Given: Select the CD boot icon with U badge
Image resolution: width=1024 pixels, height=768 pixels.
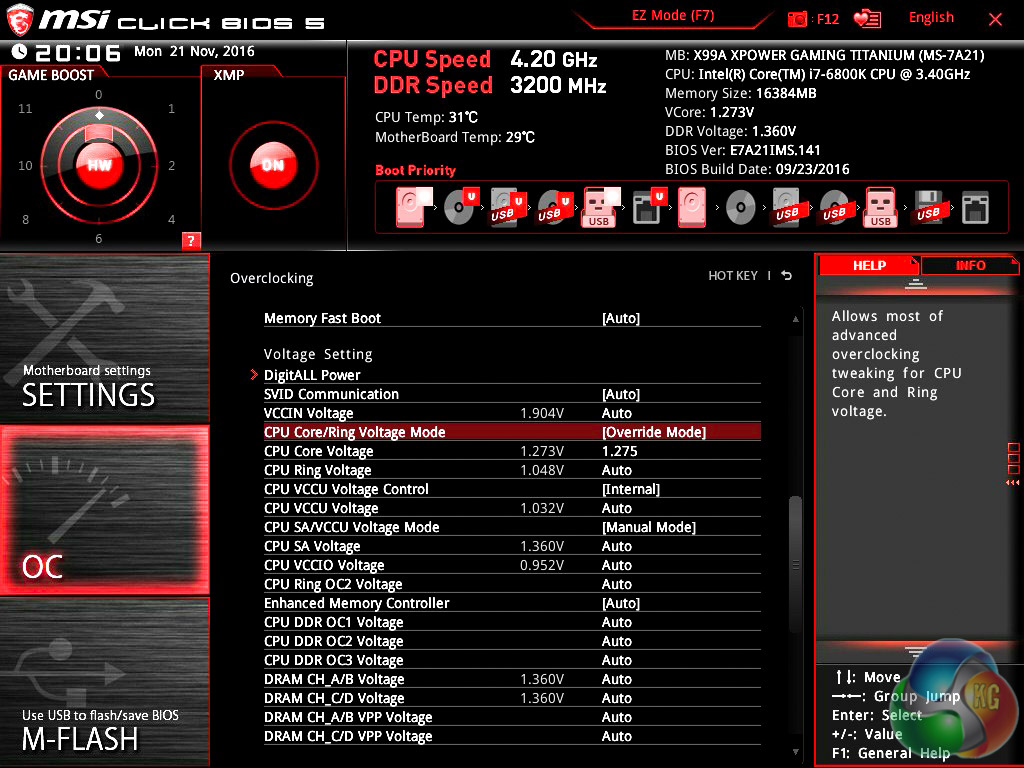Looking at the screenshot, I should [461, 207].
